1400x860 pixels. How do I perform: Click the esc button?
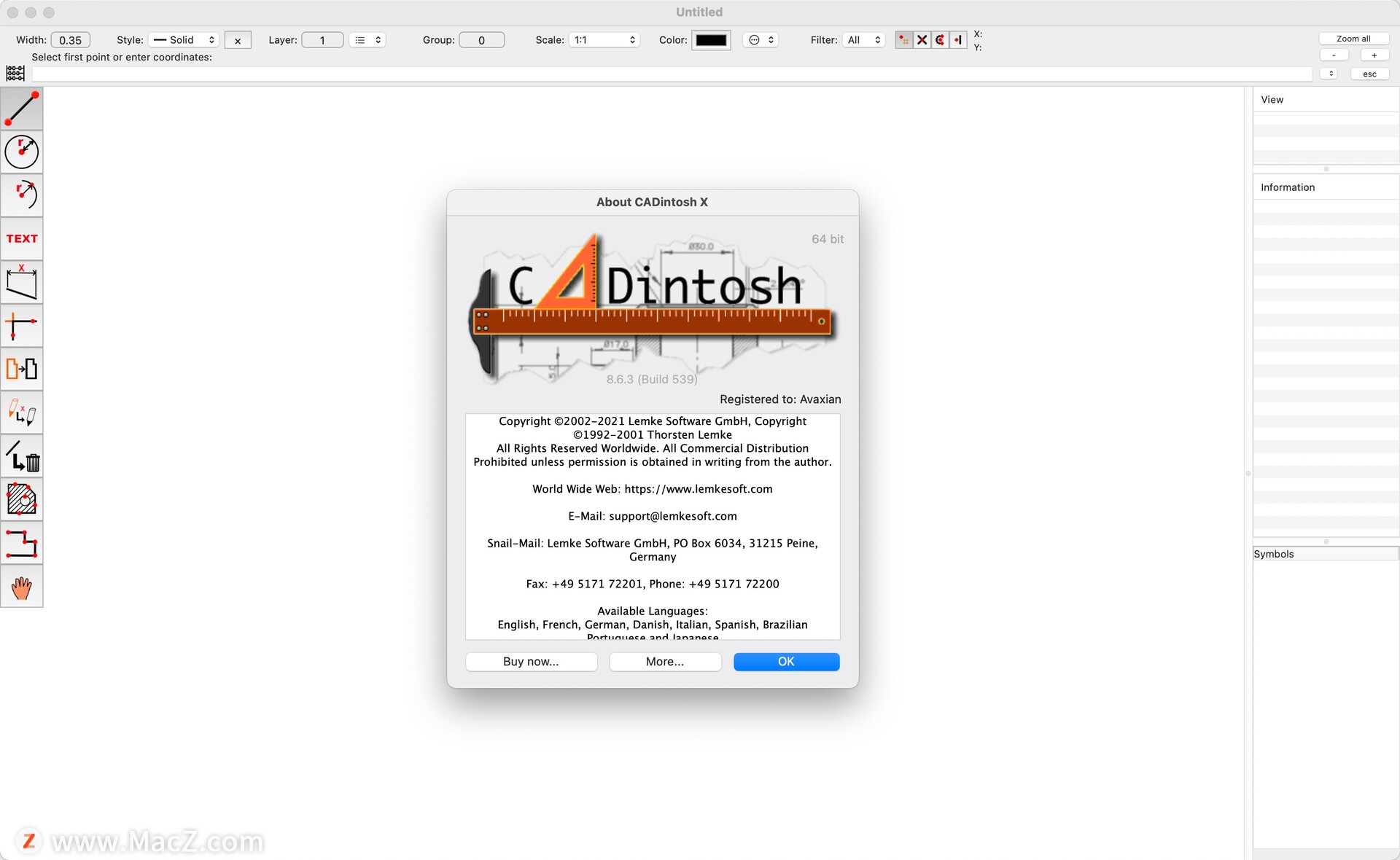click(1370, 74)
